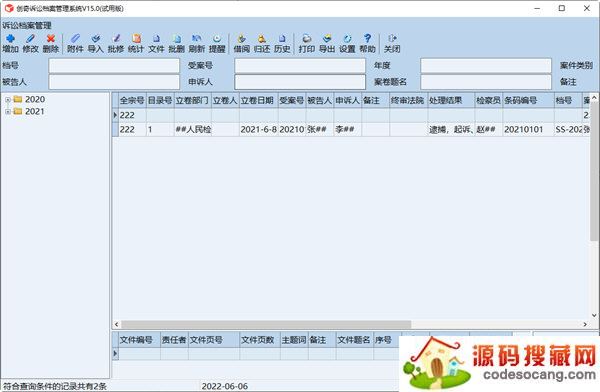This screenshot has width=600, height=392.
Task: Sort by the 全宗号 column header
Action: (132, 100)
